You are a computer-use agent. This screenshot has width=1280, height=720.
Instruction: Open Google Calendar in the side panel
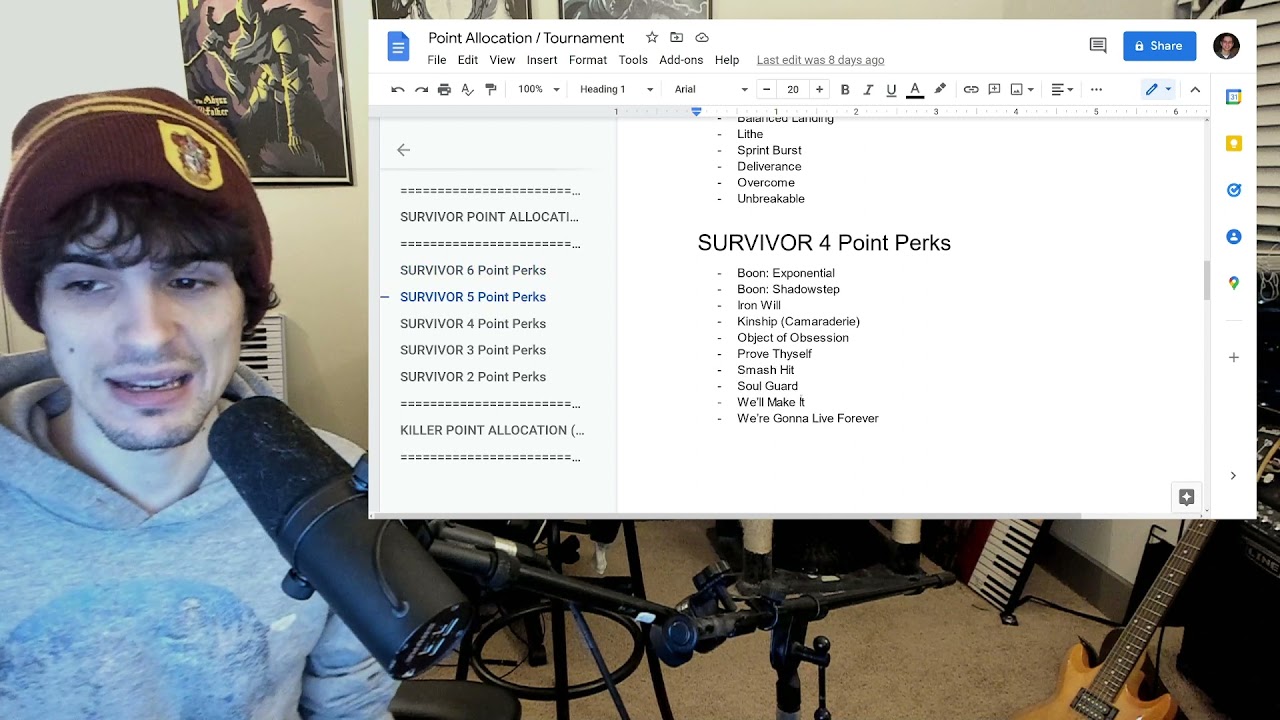coord(1233,97)
